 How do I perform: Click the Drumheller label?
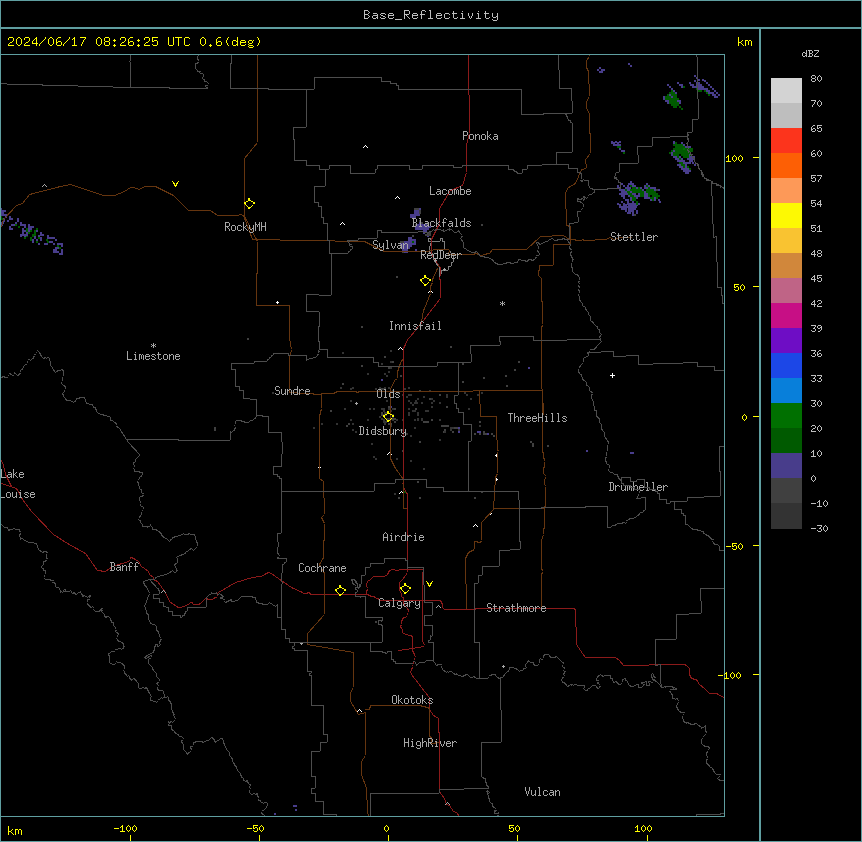[x=638, y=487]
